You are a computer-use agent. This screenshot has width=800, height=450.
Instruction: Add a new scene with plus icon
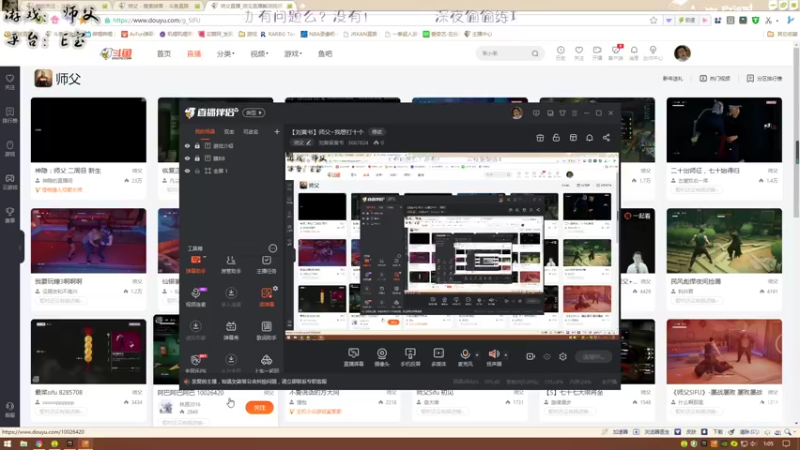[277, 132]
